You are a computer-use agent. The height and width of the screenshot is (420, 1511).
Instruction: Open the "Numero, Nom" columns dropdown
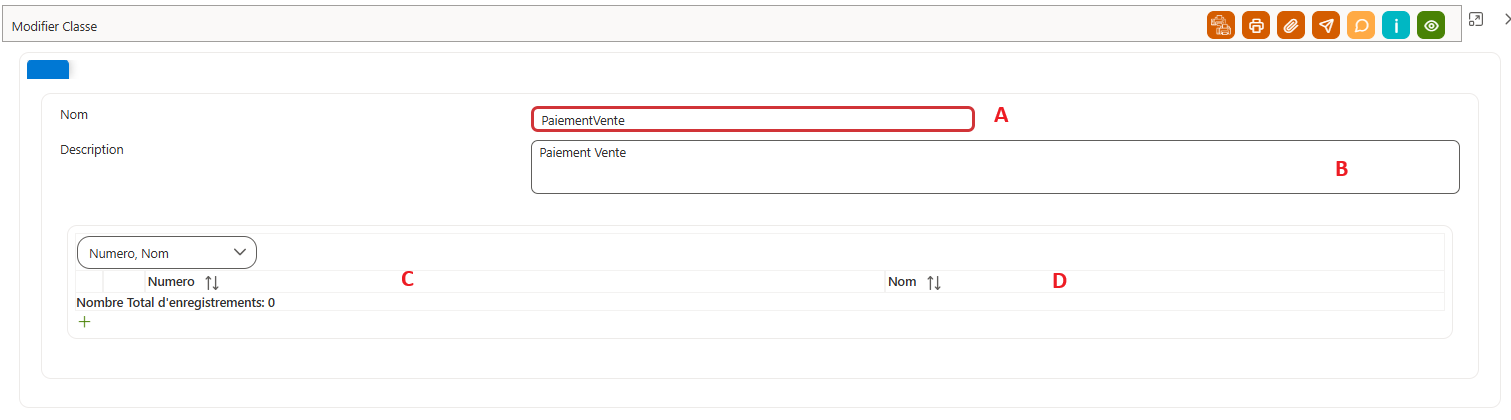[167, 252]
